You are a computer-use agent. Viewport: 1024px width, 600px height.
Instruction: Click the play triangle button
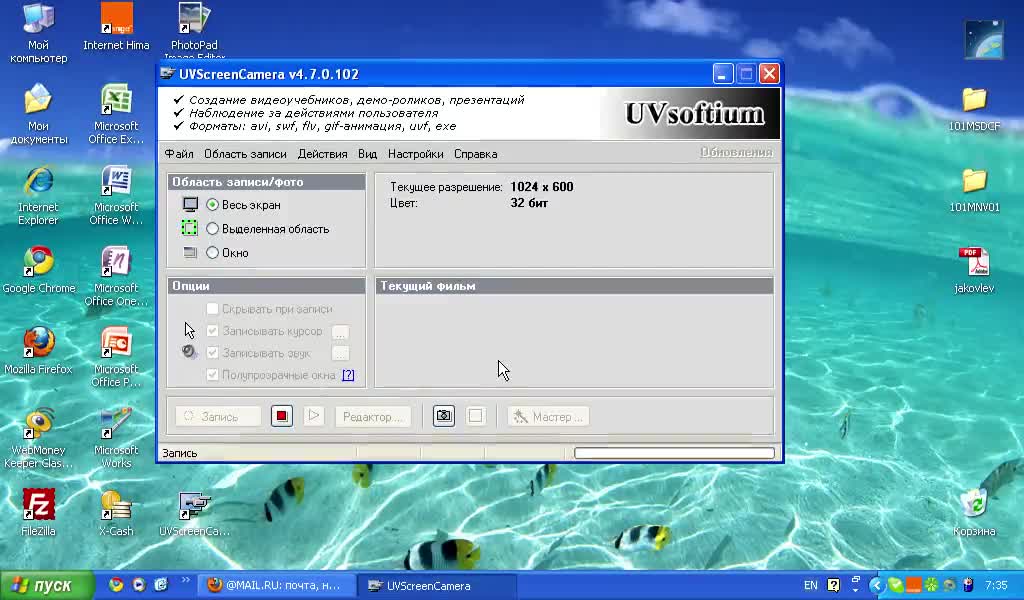(x=314, y=416)
